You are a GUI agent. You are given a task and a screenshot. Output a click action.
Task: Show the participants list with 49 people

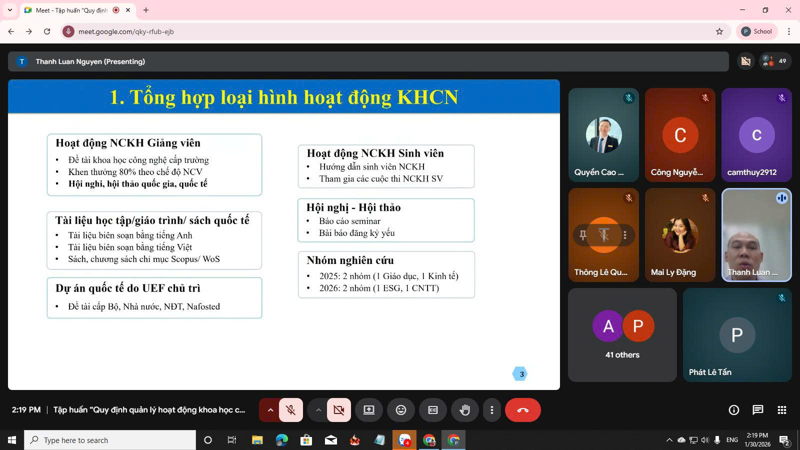point(775,61)
